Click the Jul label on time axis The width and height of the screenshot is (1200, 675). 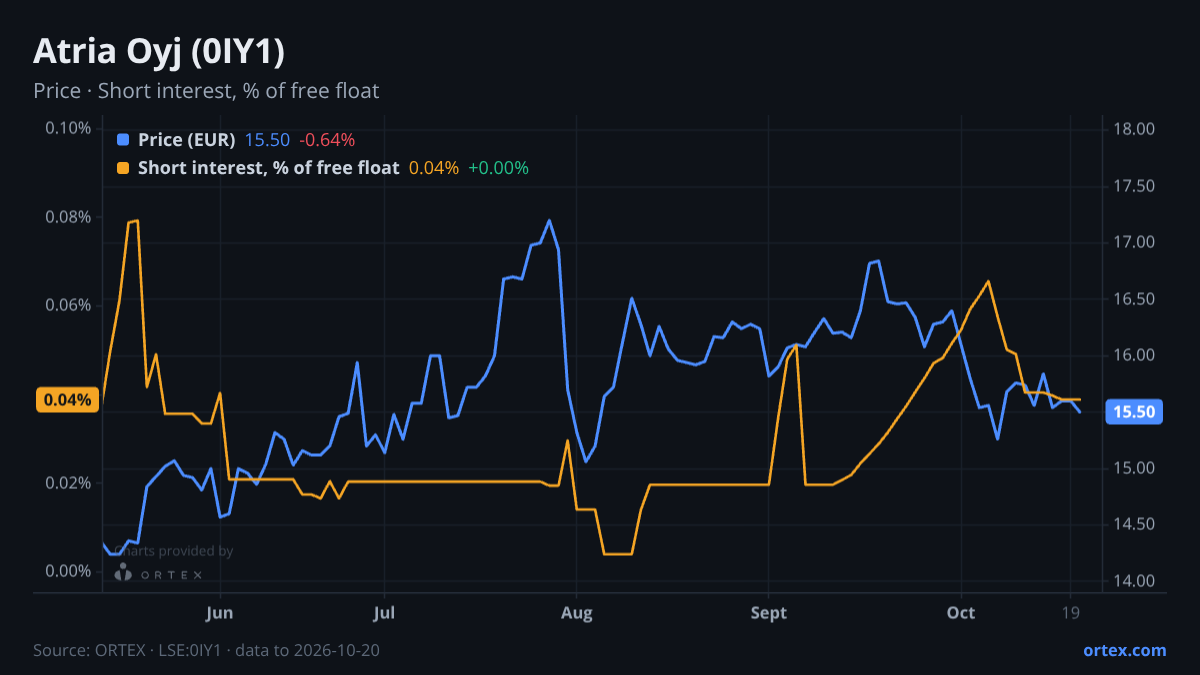[x=383, y=613]
